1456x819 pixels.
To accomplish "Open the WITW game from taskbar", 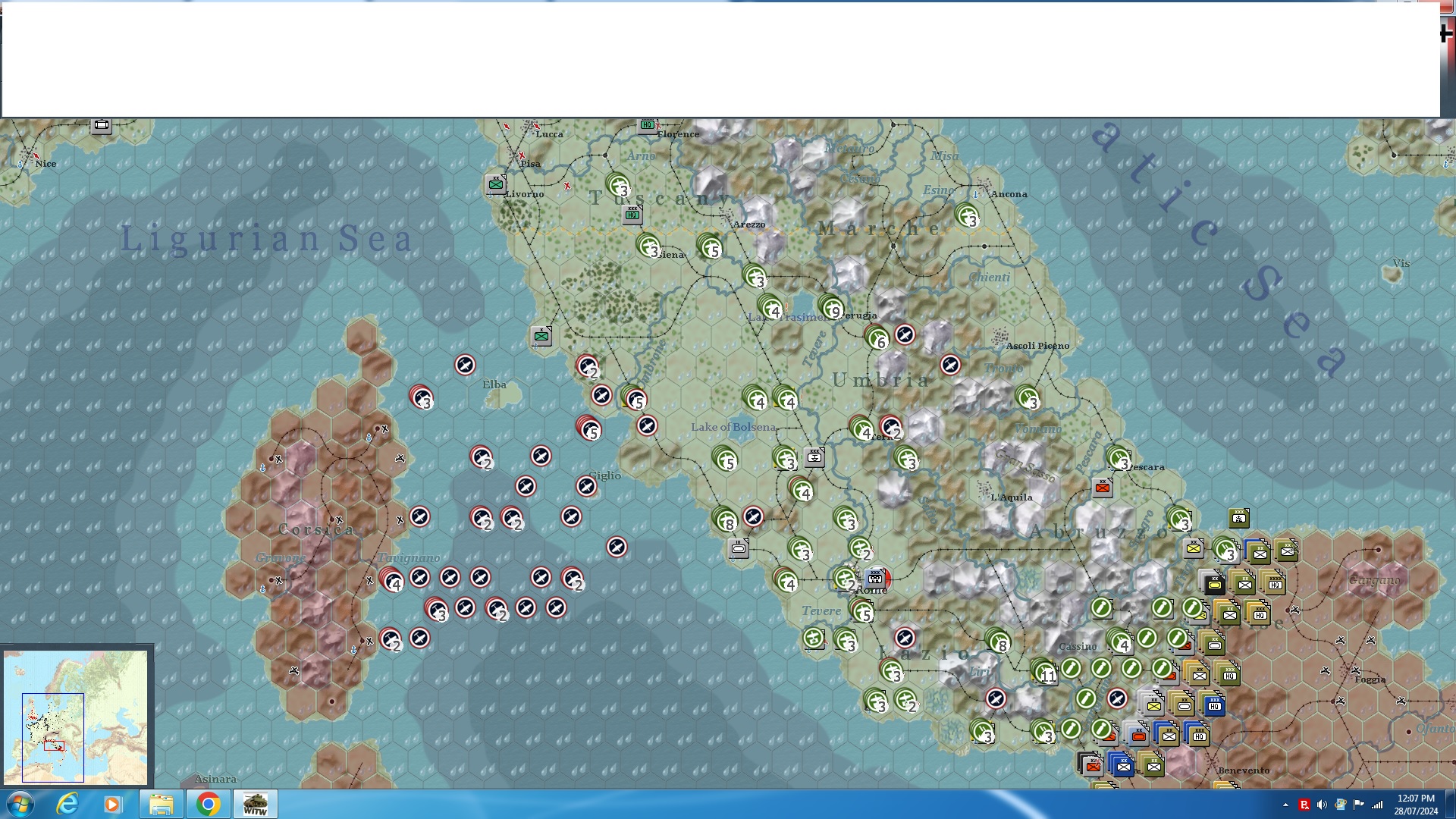I will click(x=256, y=804).
